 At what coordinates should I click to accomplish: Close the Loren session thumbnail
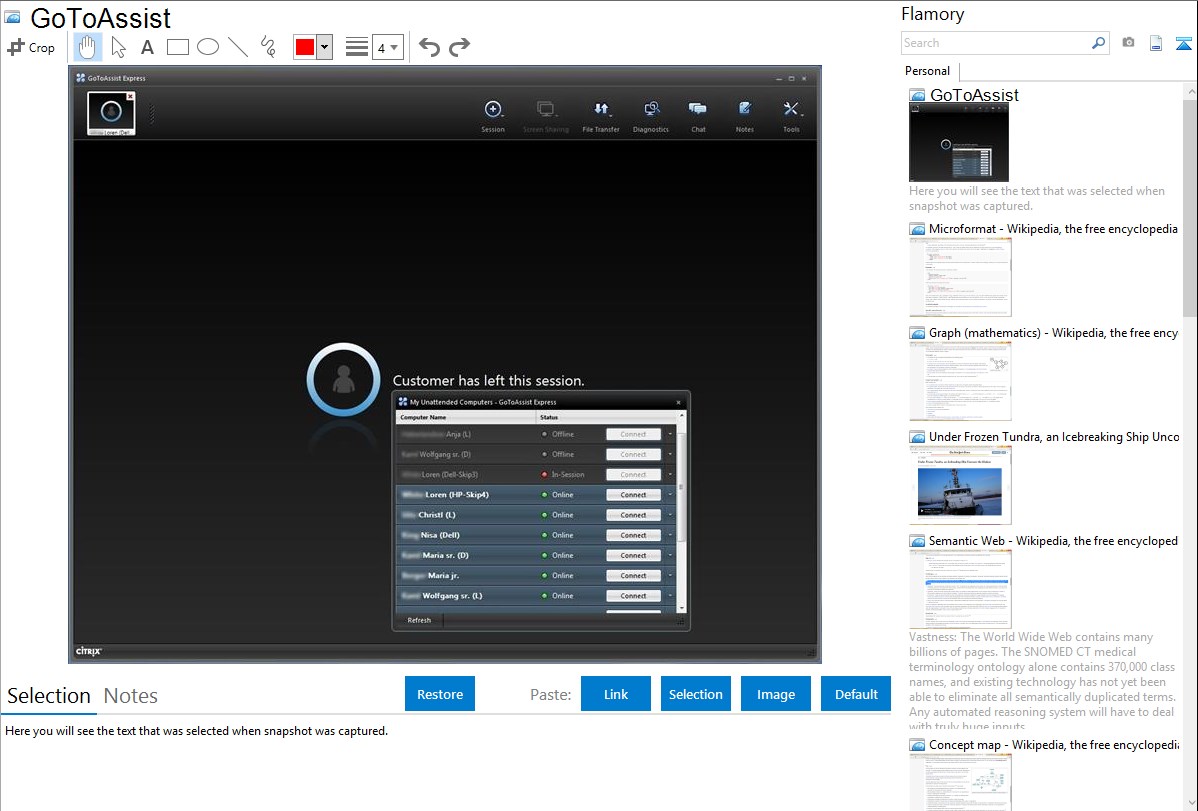[x=131, y=96]
